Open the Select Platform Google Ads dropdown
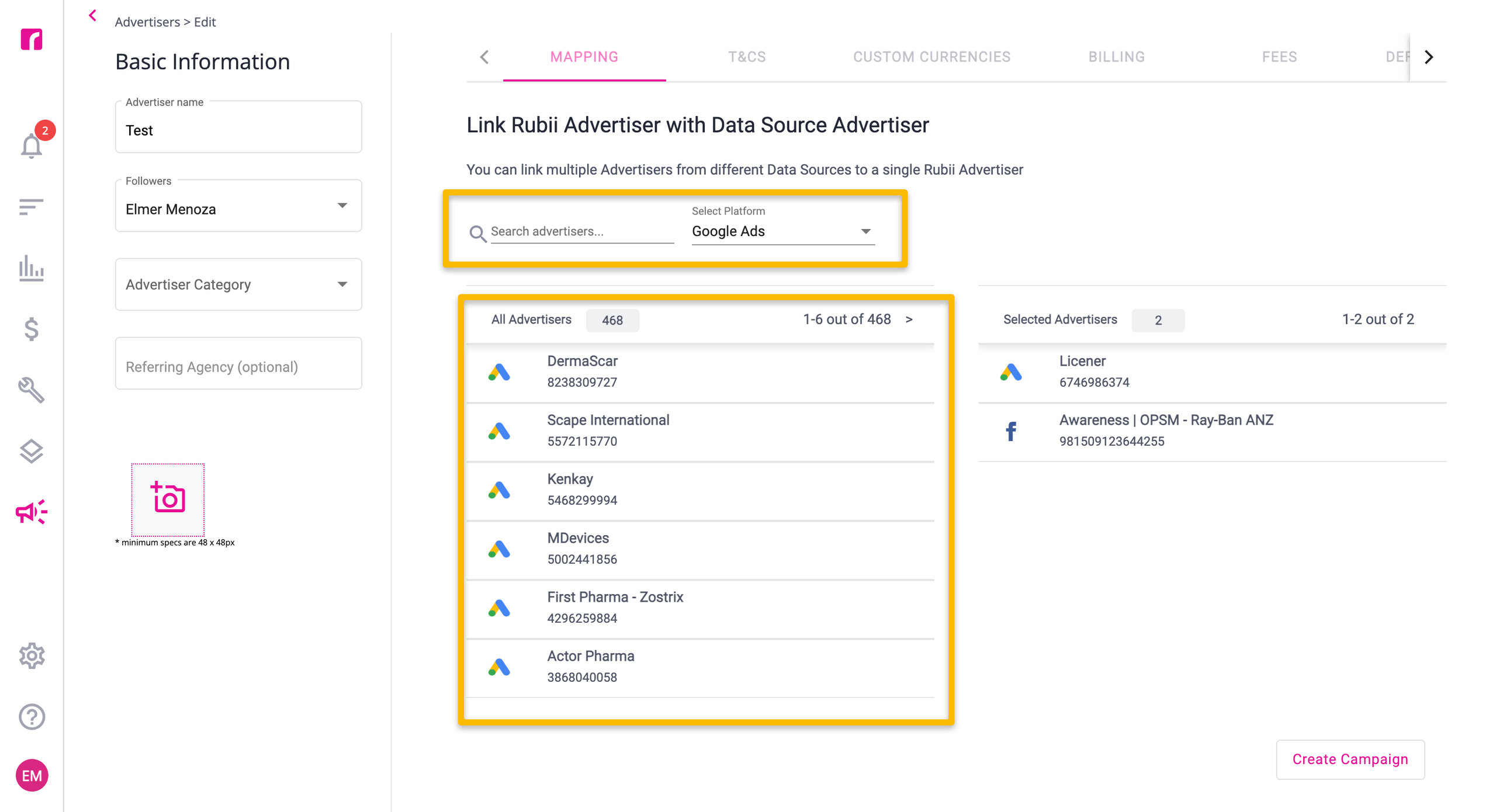The width and height of the screenshot is (1496, 812). coord(783,231)
